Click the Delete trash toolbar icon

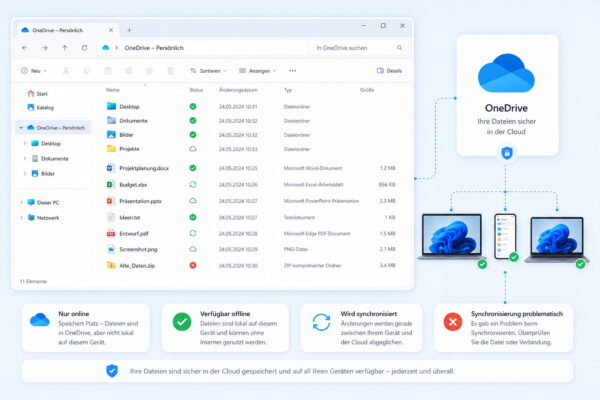(170, 71)
